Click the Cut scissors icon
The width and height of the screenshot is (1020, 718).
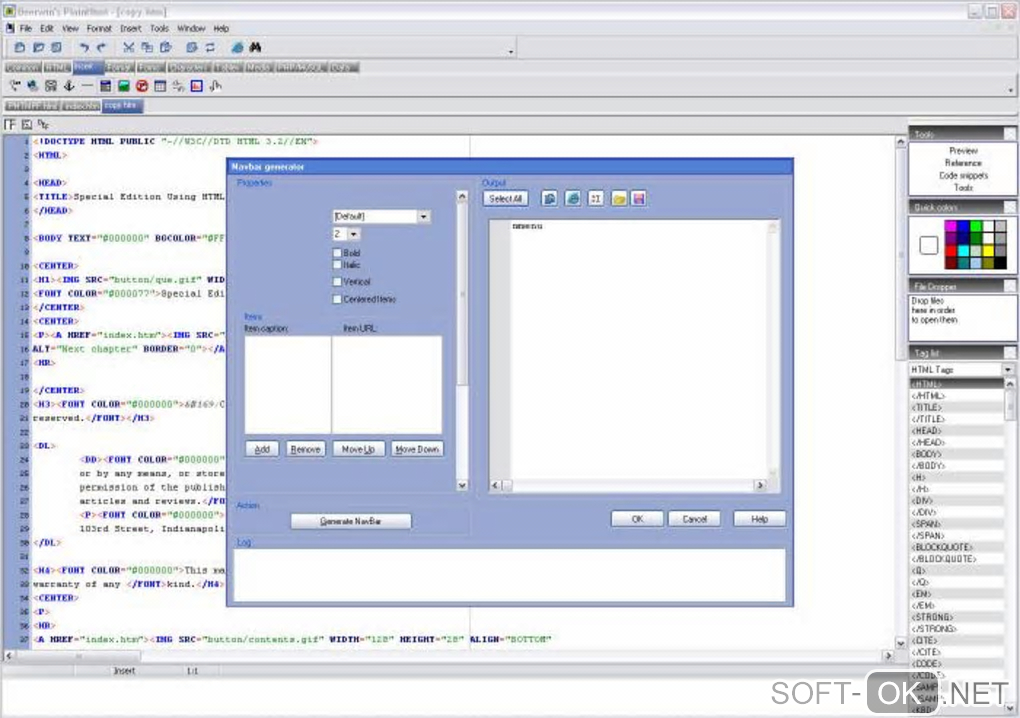128,47
